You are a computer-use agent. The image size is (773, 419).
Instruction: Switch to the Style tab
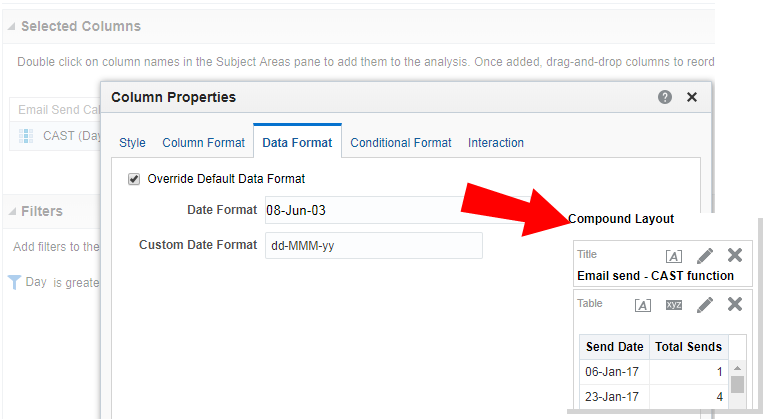coord(132,143)
